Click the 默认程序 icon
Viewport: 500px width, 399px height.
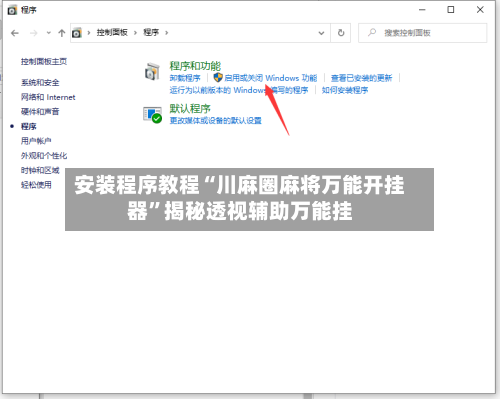[152, 115]
